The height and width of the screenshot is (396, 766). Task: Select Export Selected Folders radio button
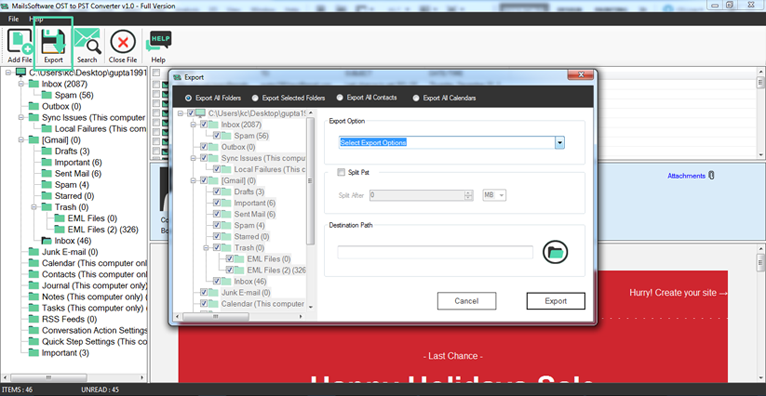(255, 98)
